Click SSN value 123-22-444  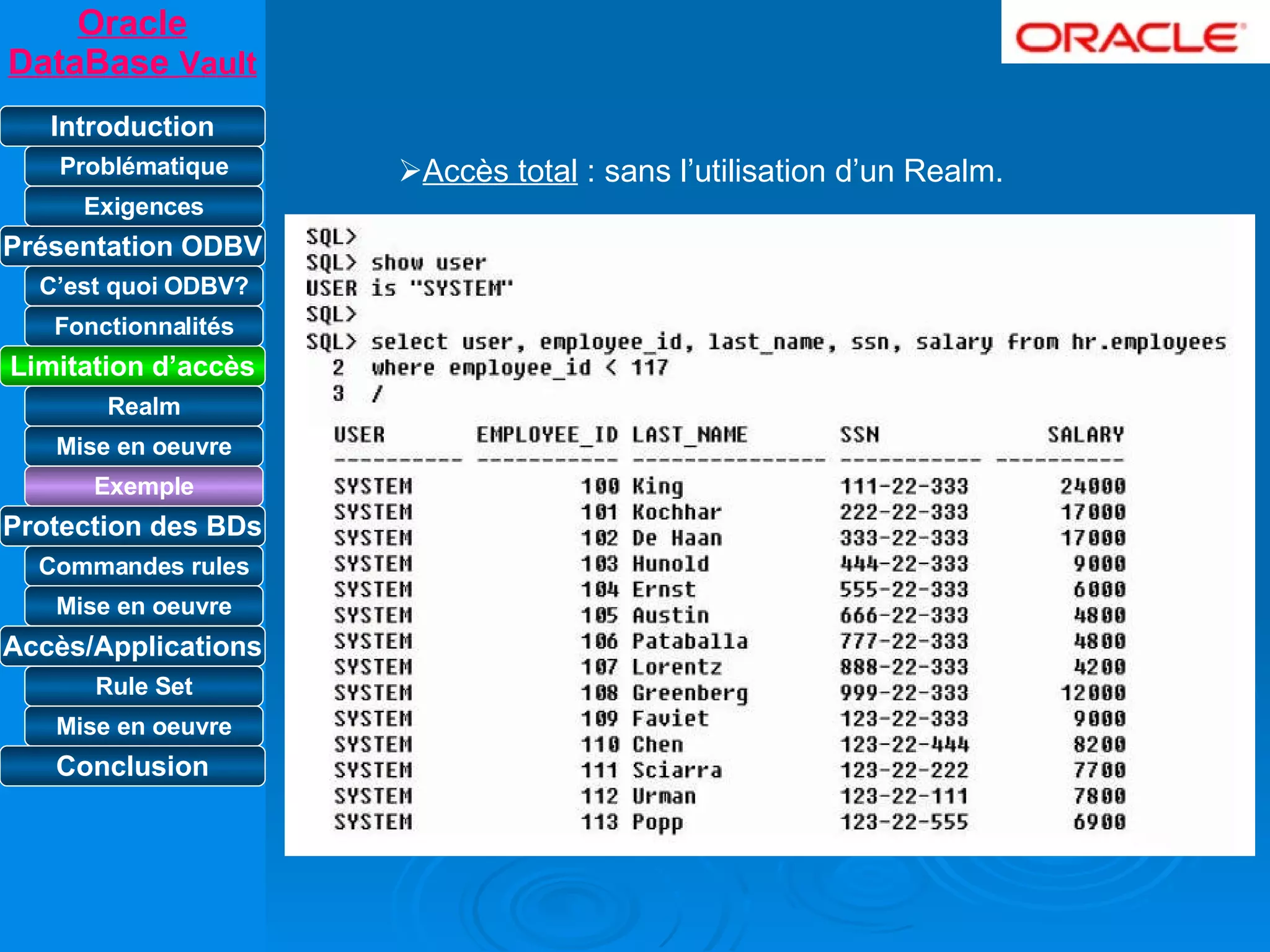coord(904,744)
